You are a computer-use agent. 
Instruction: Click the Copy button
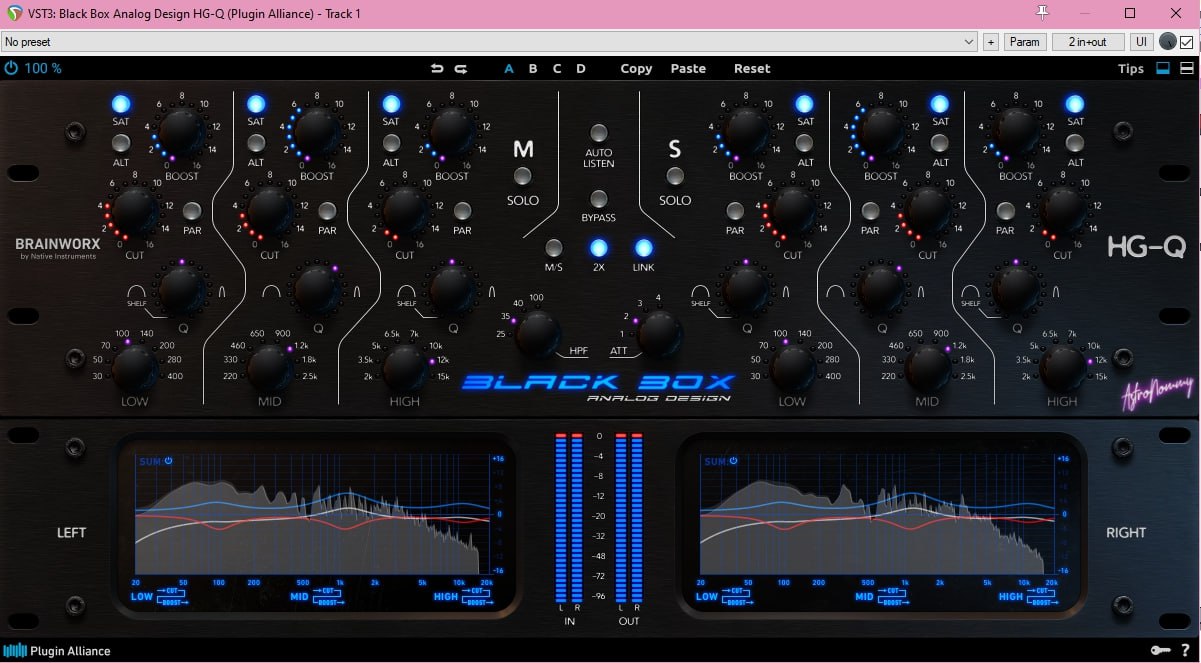click(x=636, y=69)
